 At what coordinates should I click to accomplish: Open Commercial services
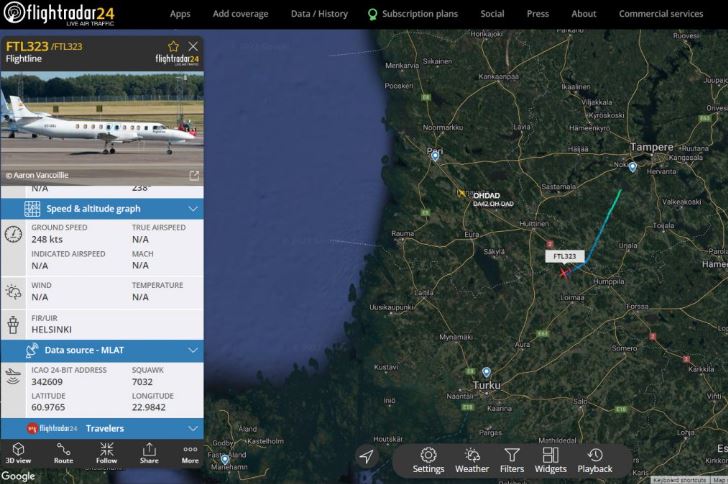[x=661, y=14]
